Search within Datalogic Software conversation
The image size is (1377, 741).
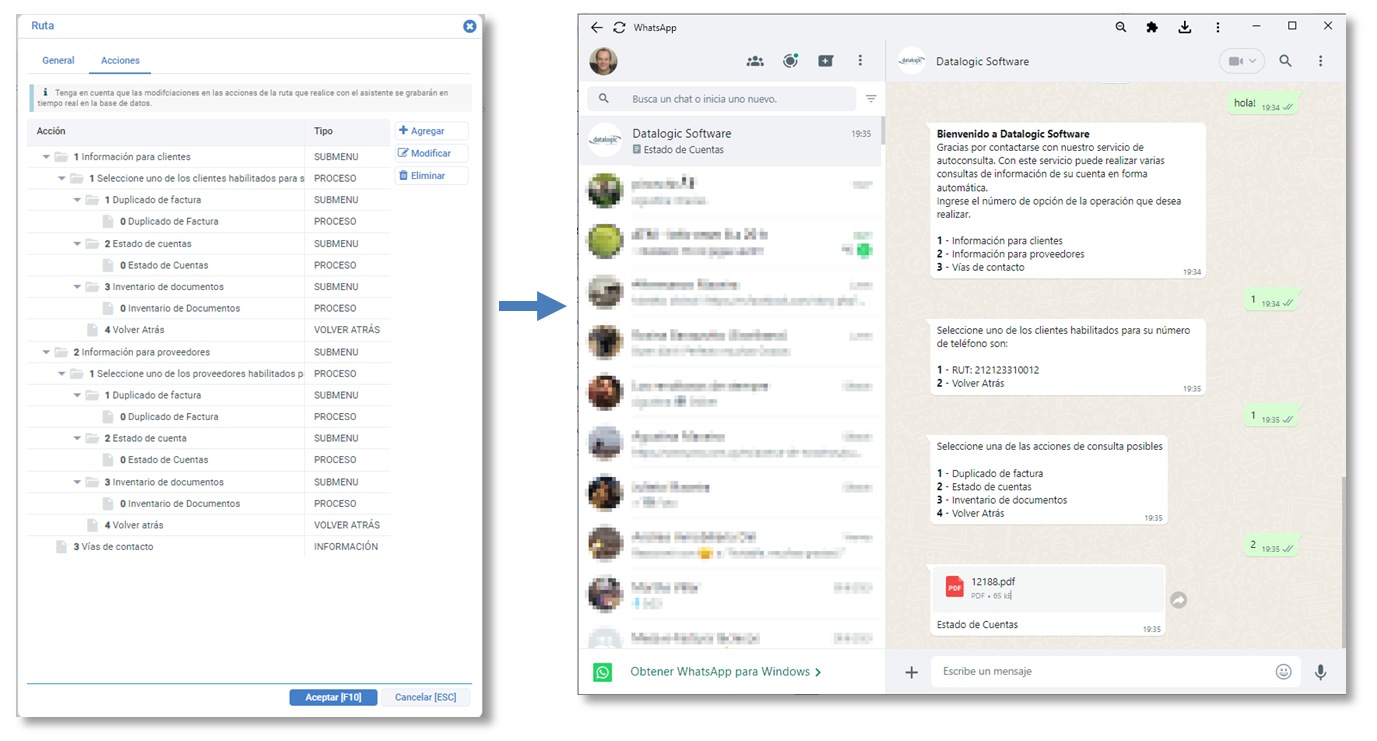(x=1285, y=61)
